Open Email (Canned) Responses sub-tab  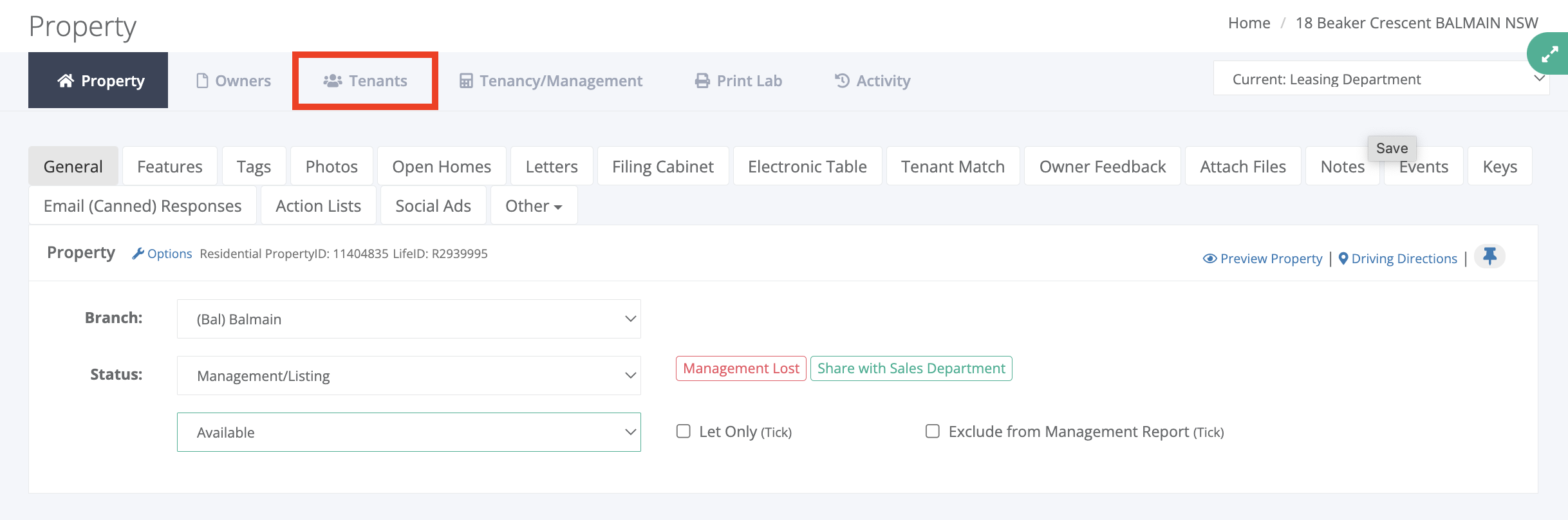click(x=142, y=206)
